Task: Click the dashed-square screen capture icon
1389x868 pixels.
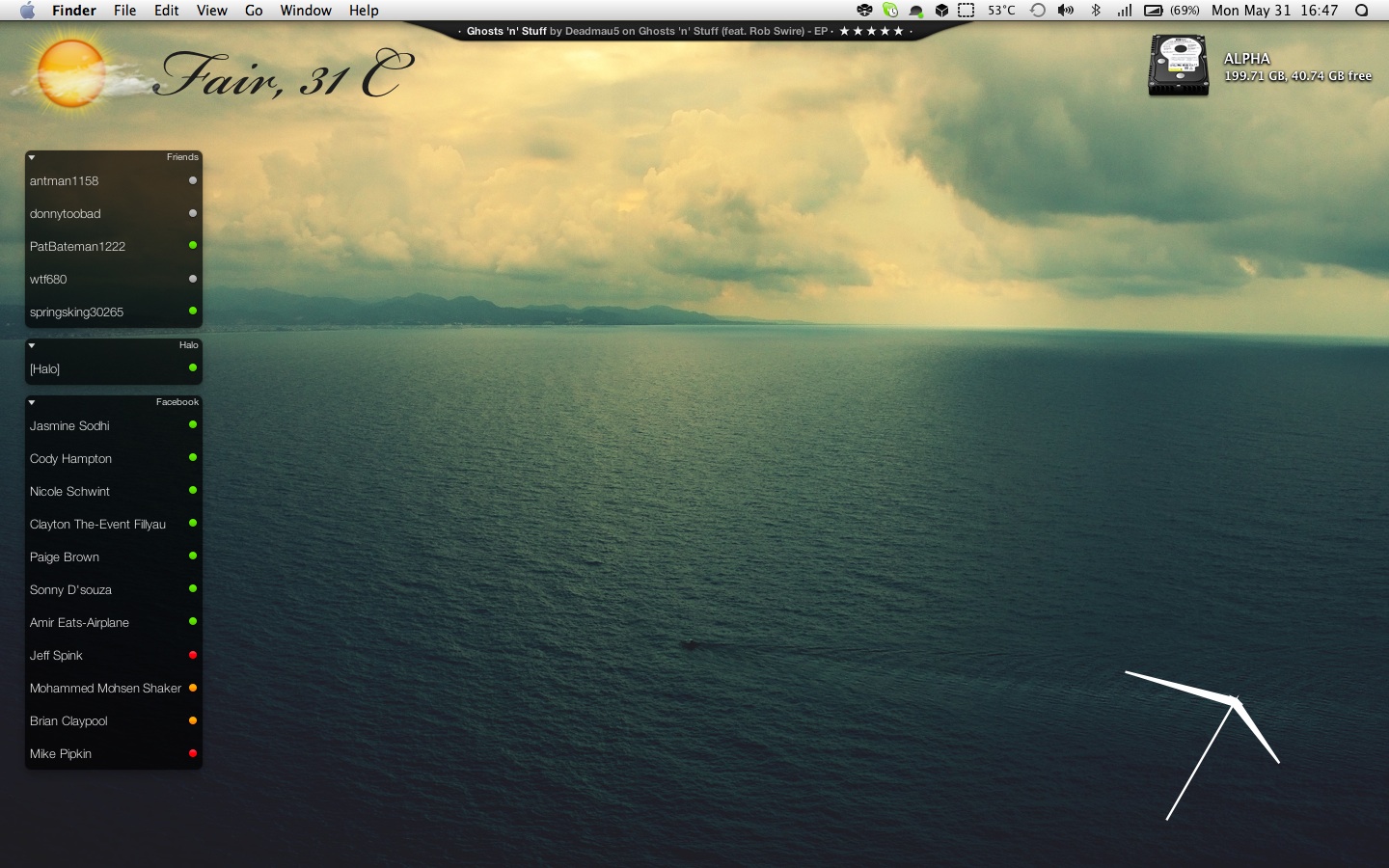Action: [x=967, y=11]
